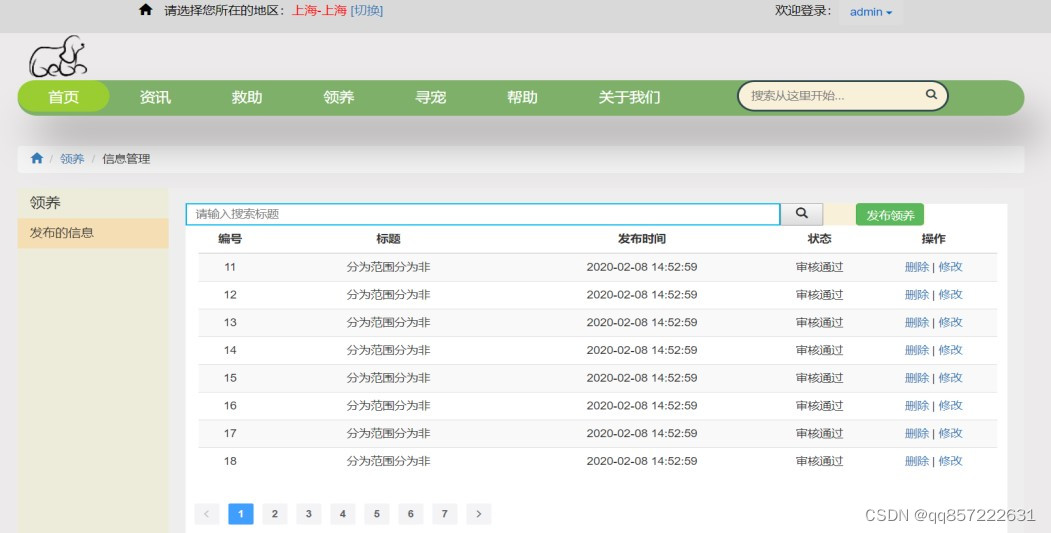This screenshot has height=533, width=1051.
Task: Edit record 14 via 修改 link
Action: 950,350
